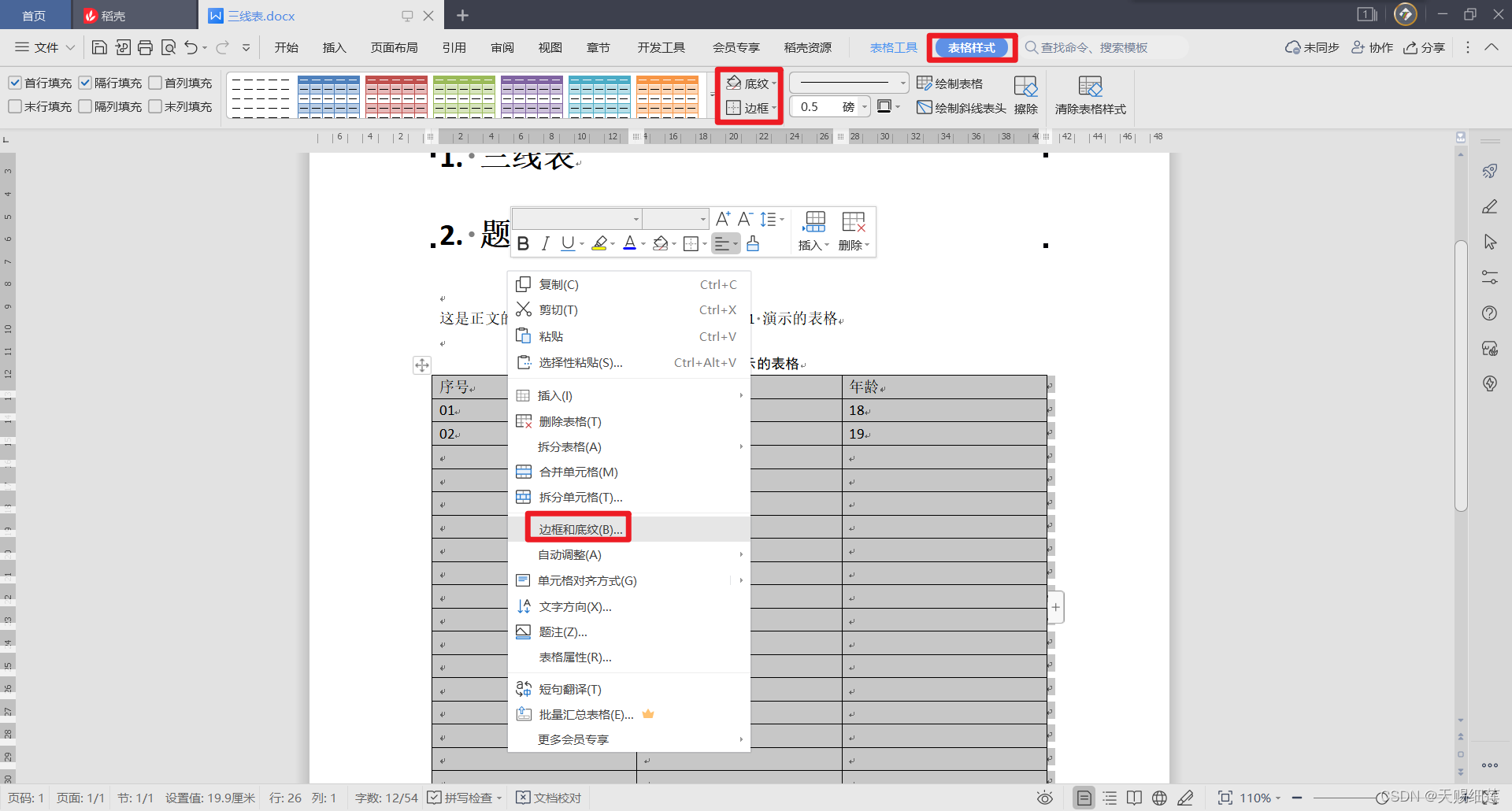This screenshot has width=1512, height=811.
Task: Click the Save icon in quick toolbar
Action: click(99, 47)
